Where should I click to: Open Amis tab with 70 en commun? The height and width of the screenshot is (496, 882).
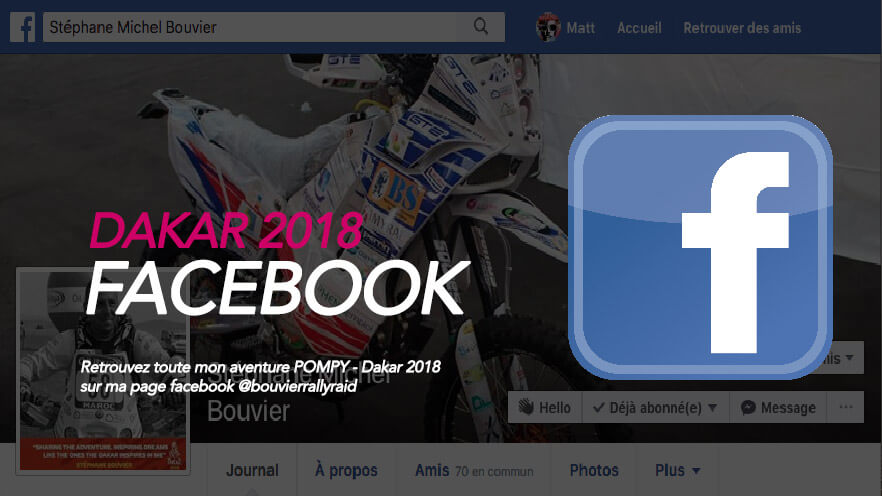(x=474, y=470)
